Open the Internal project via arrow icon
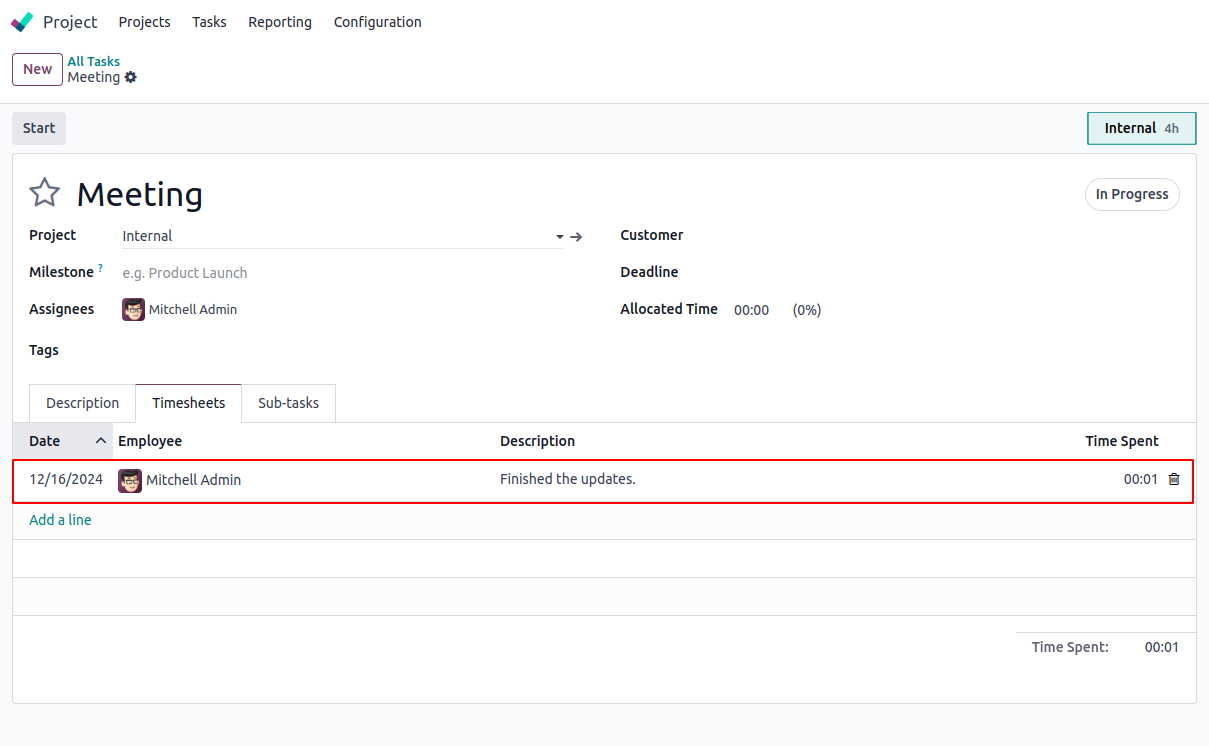This screenshot has width=1209, height=746. coord(576,237)
